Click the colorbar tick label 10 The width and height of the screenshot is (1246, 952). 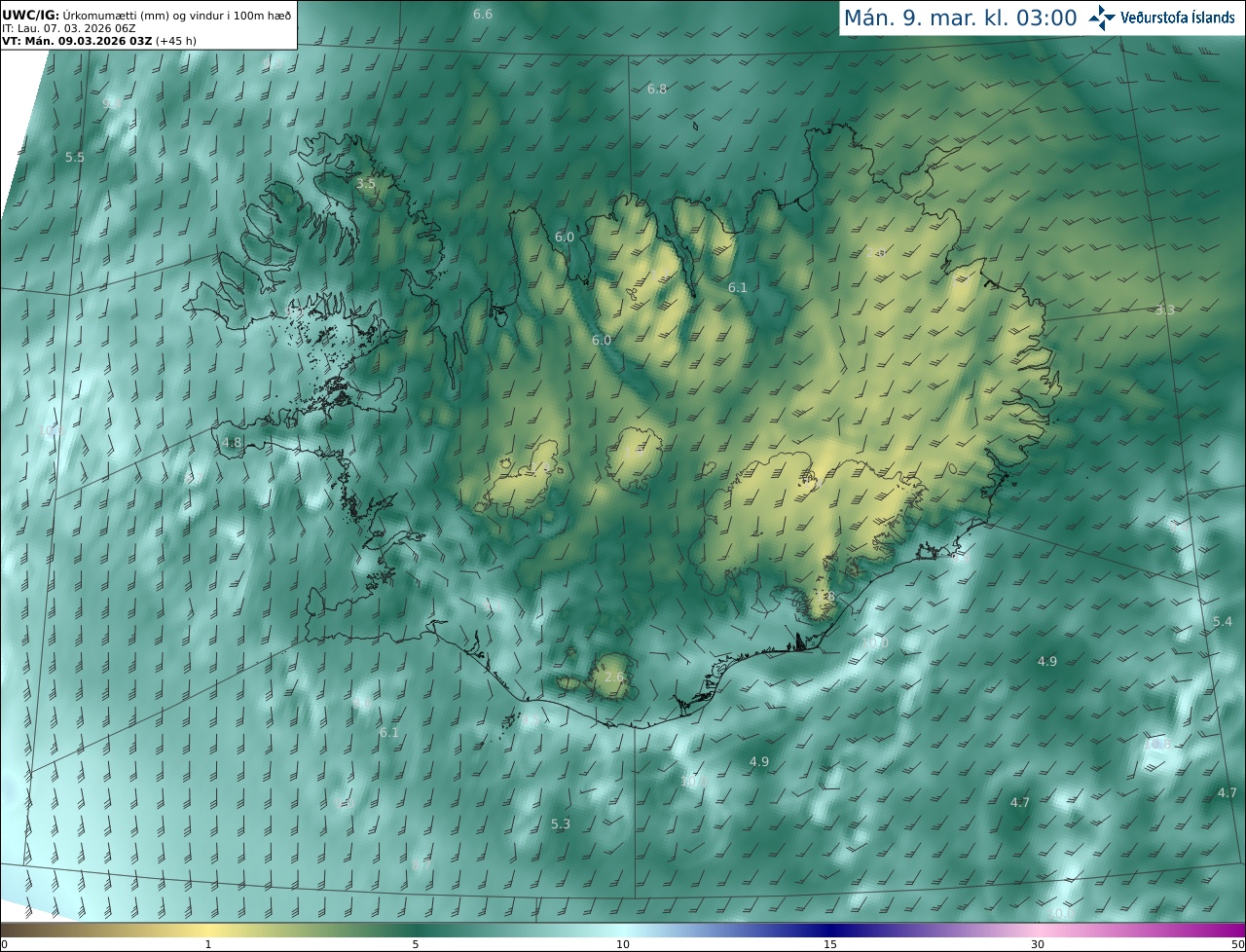coord(623,944)
